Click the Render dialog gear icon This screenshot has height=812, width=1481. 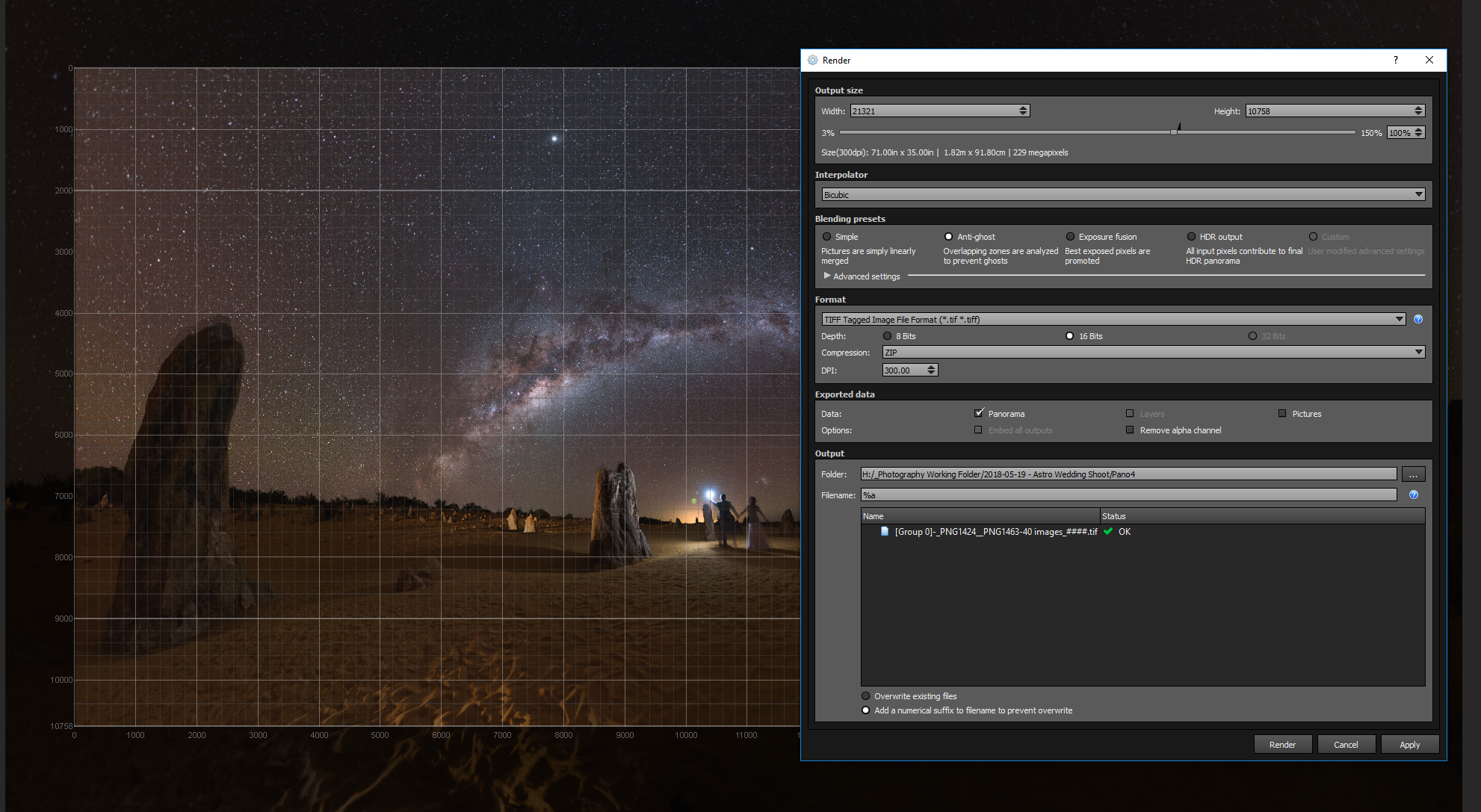(813, 60)
